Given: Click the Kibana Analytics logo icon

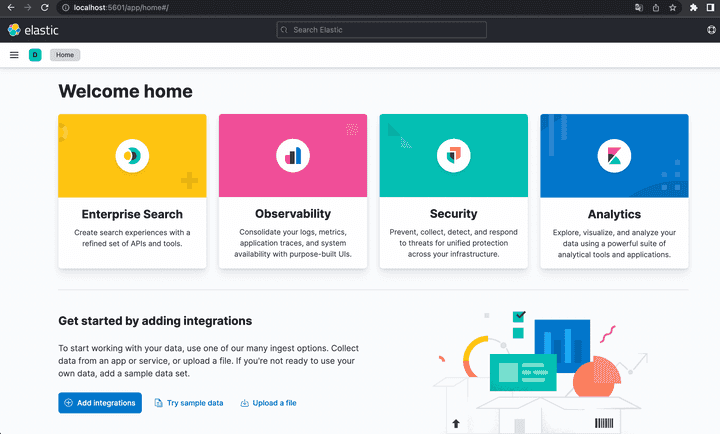Looking at the screenshot, I should click(614, 156).
